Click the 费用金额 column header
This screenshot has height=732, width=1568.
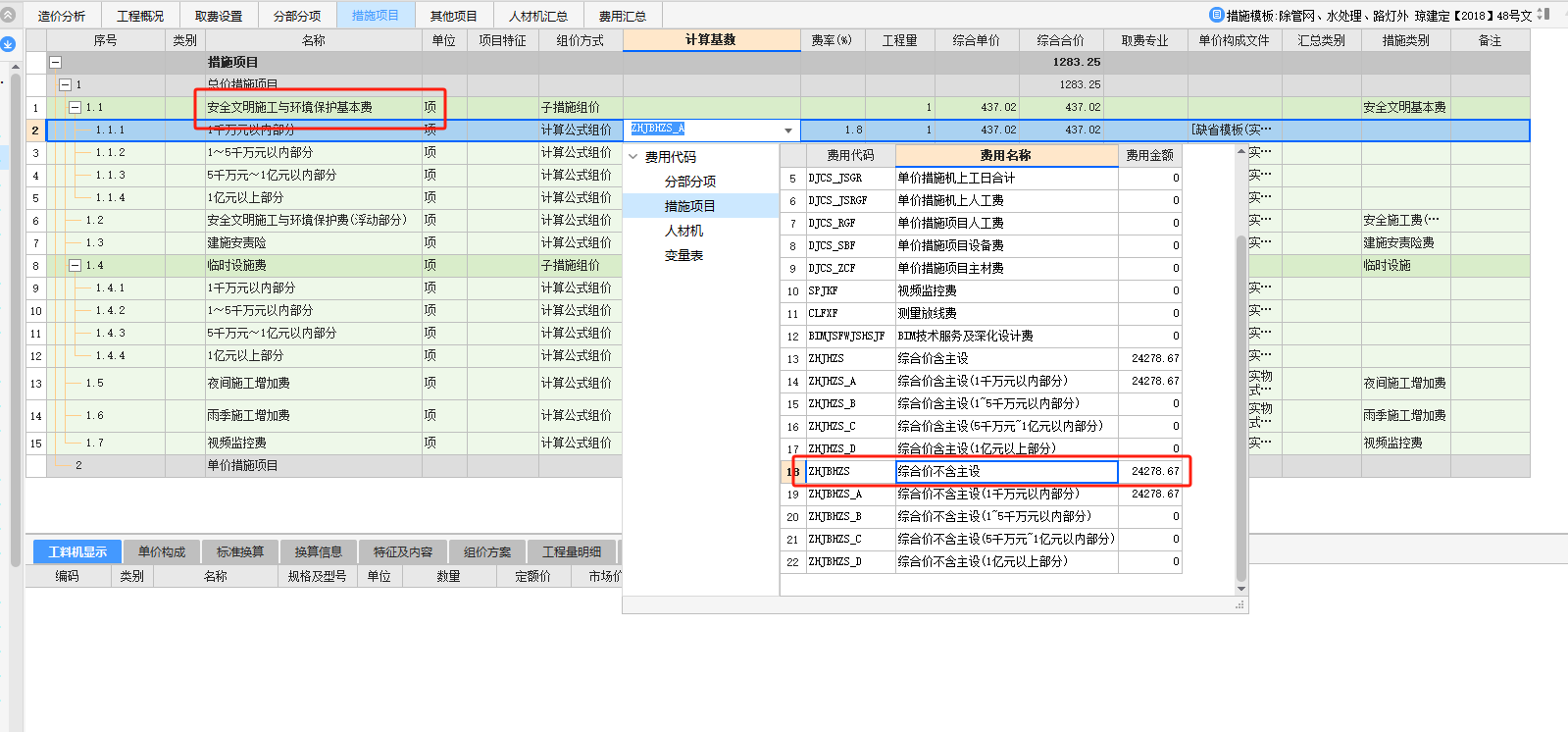[x=1149, y=155]
